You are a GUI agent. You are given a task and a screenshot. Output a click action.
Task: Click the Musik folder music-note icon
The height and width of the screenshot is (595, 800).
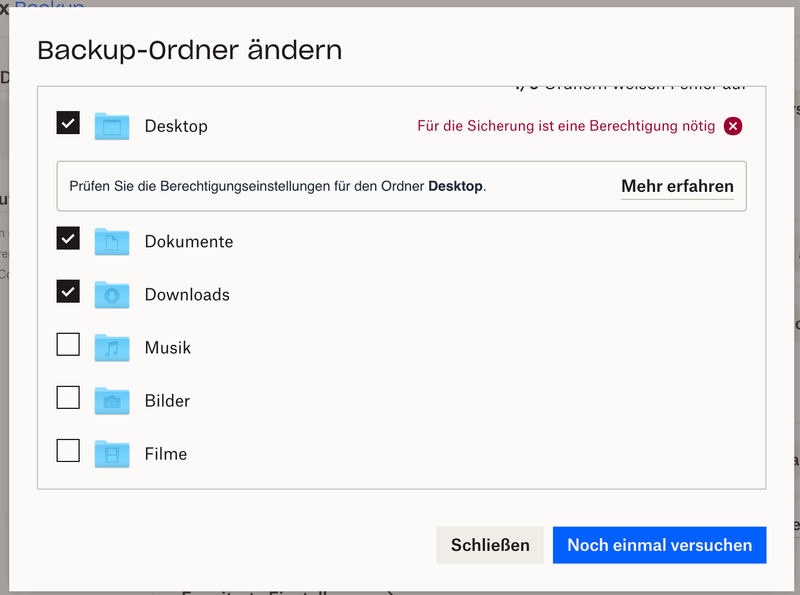click(111, 347)
